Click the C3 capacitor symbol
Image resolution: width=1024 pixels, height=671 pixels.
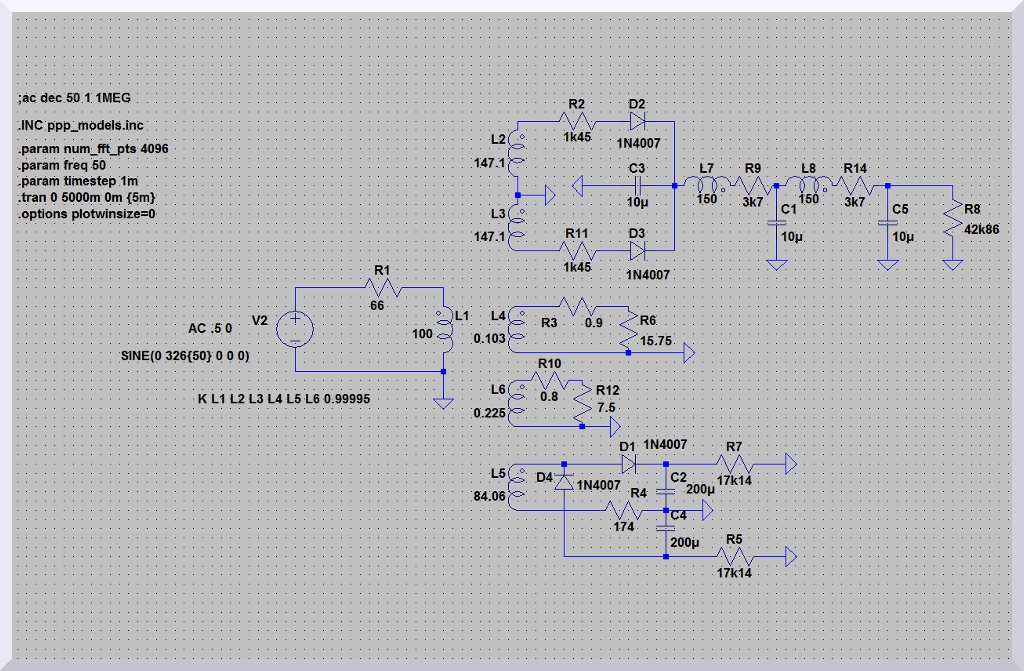637,185
